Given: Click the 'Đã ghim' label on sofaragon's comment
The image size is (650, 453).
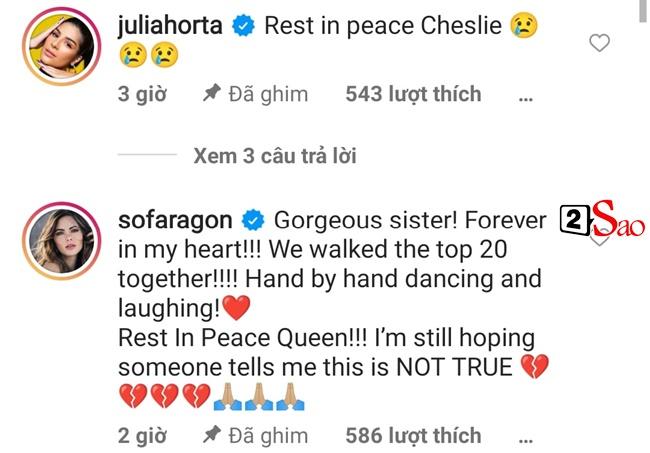Looking at the screenshot, I should point(268,436).
